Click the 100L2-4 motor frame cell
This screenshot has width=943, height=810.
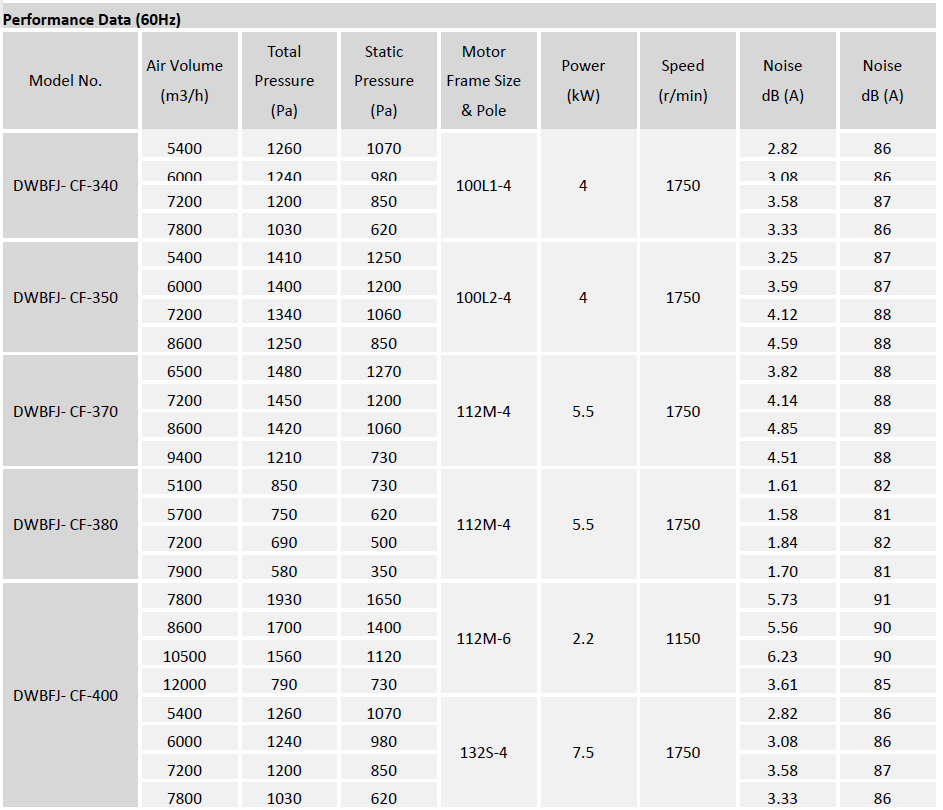coord(484,298)
